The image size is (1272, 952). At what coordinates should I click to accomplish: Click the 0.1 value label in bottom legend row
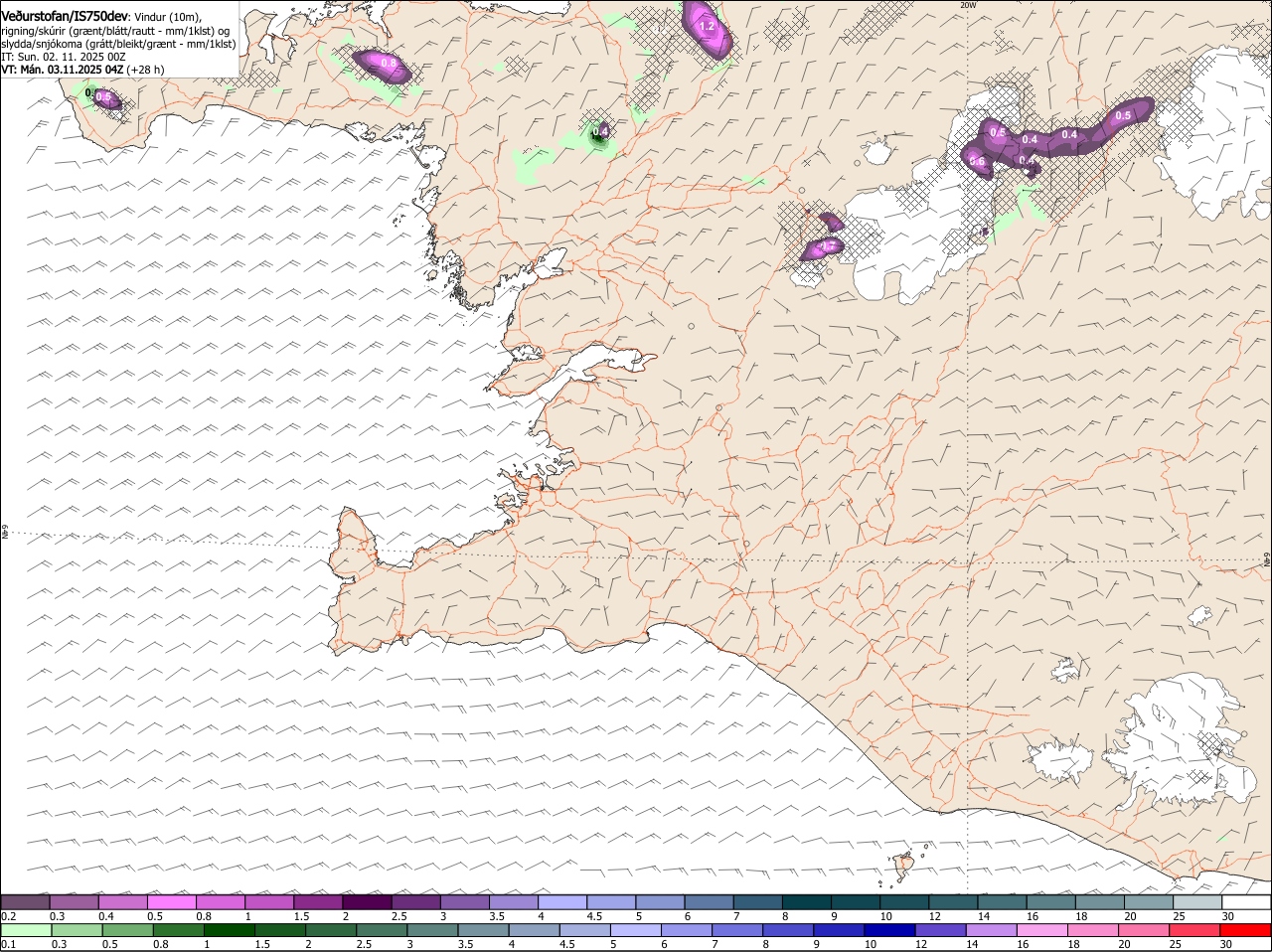(x=8, y=944)
